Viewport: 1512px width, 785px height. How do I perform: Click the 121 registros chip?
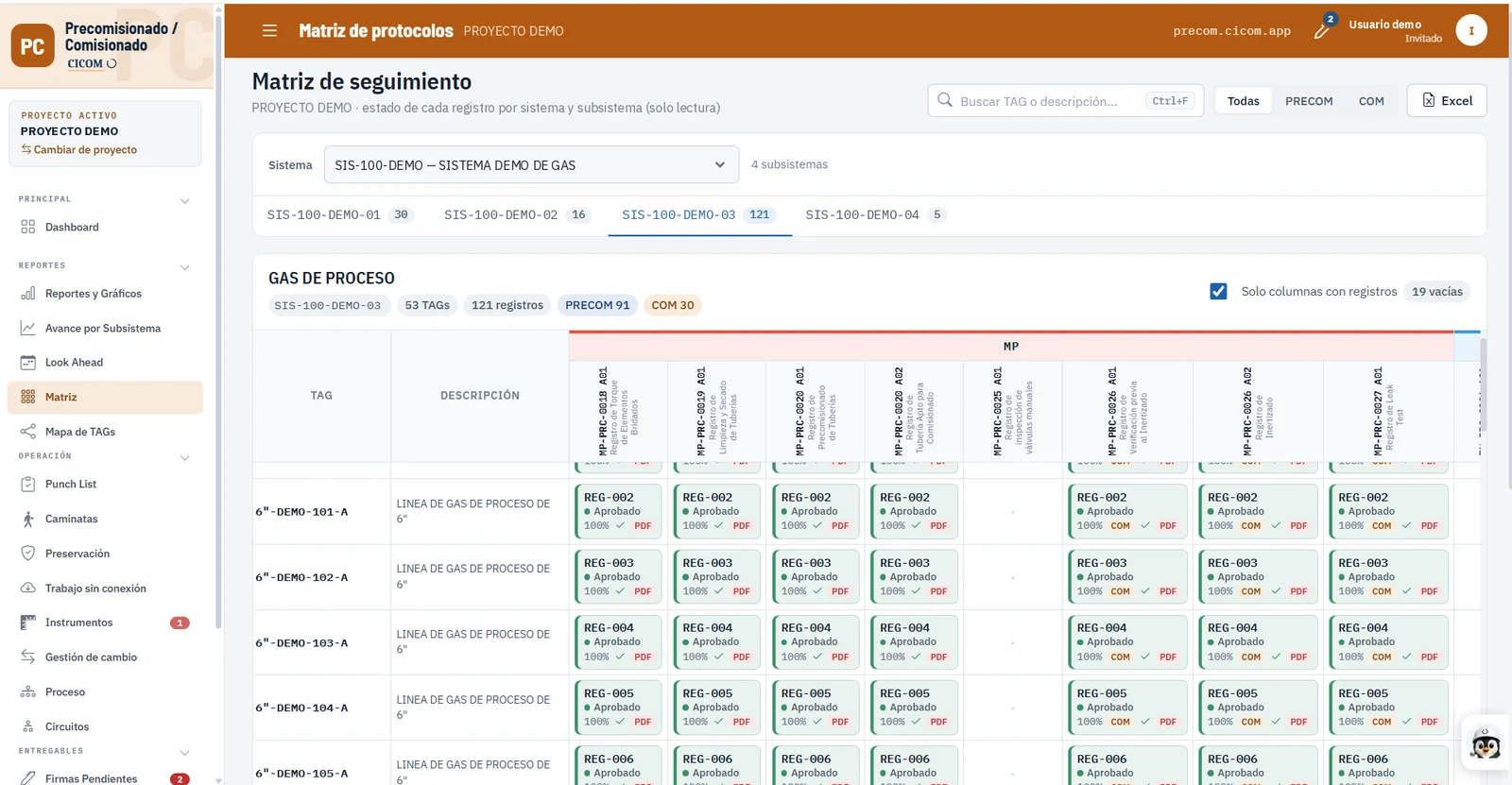point(507,305)
